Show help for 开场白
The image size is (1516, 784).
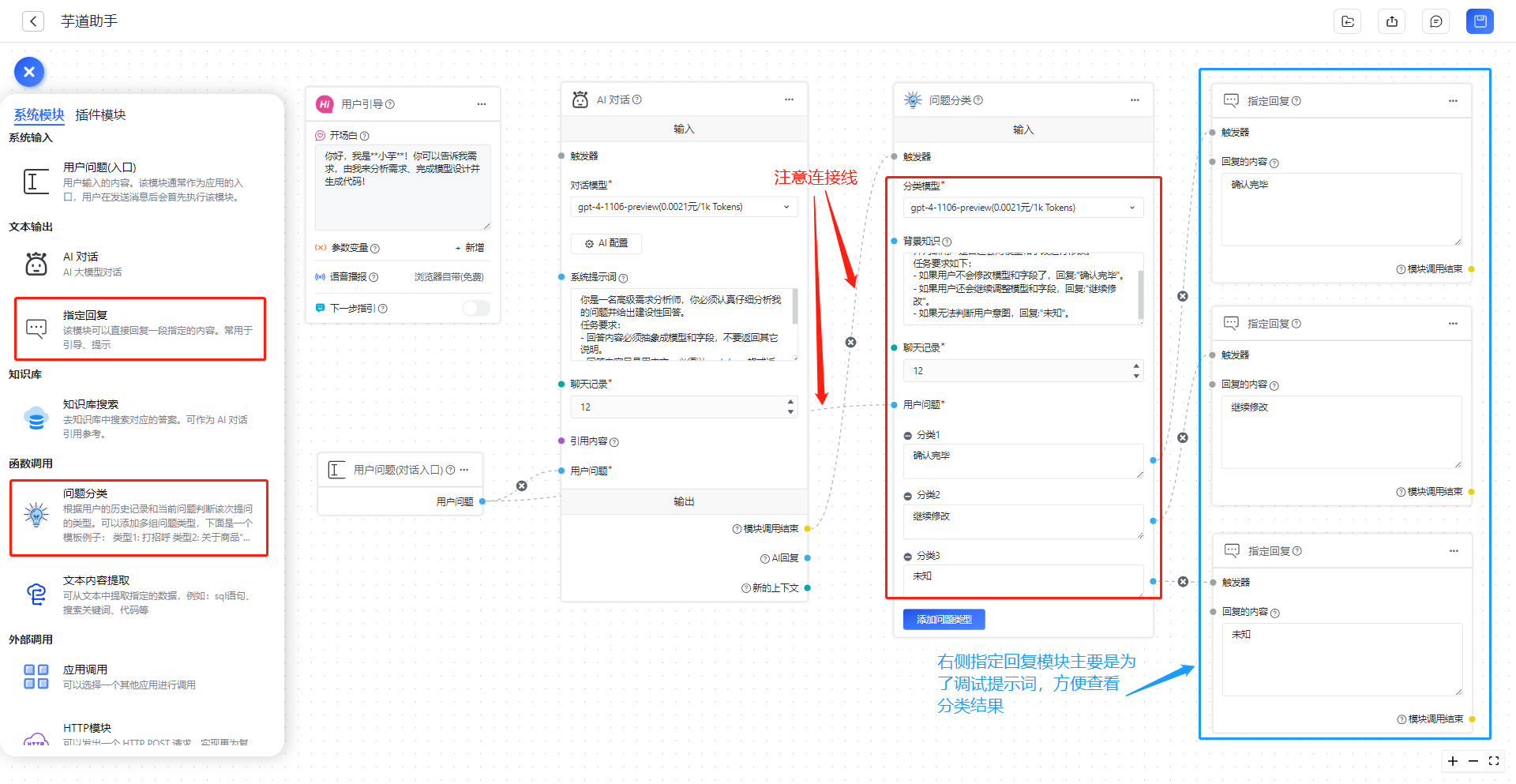(365, 136)
